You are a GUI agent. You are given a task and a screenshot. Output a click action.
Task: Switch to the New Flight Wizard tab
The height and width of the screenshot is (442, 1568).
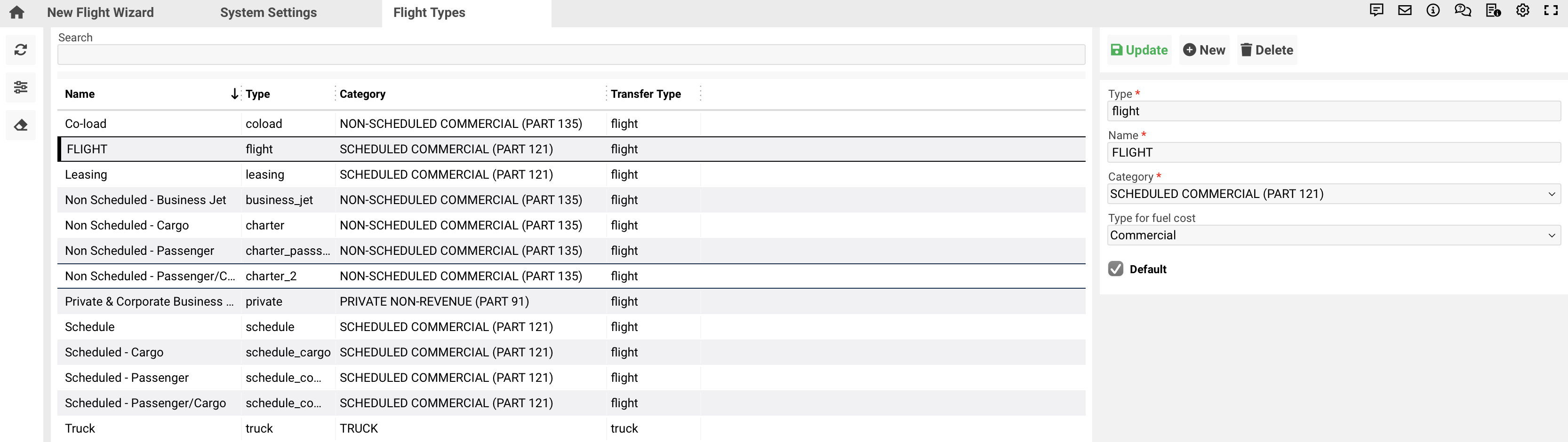pyautogui.click(x=100, y=13)
